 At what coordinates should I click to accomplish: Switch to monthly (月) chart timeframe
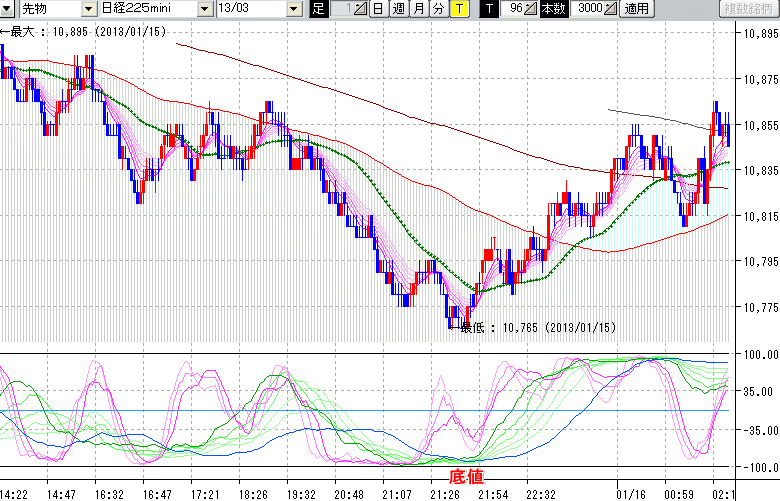point(418,9)
